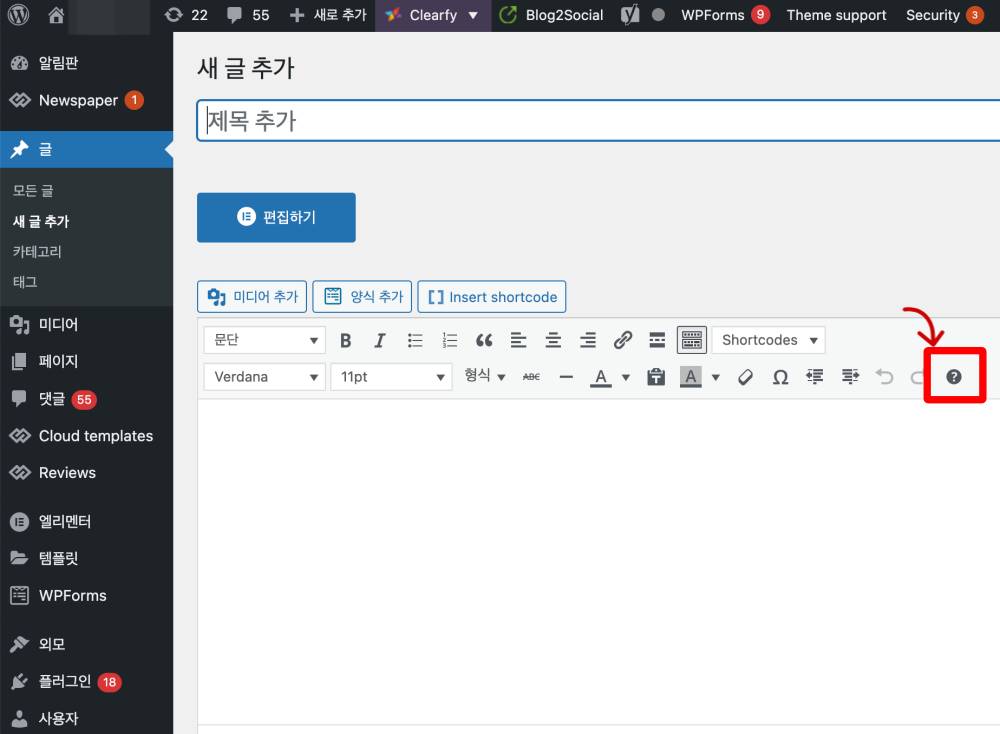Open the Verdana font family dropdown

(x=265, y=377)
